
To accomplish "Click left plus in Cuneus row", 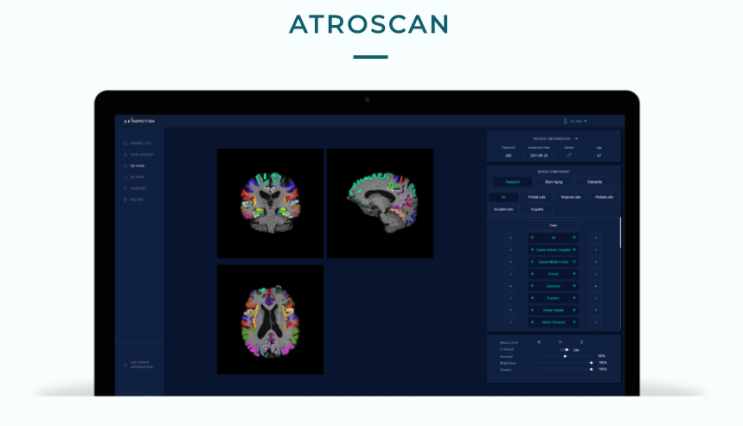I will coord(532,274).
